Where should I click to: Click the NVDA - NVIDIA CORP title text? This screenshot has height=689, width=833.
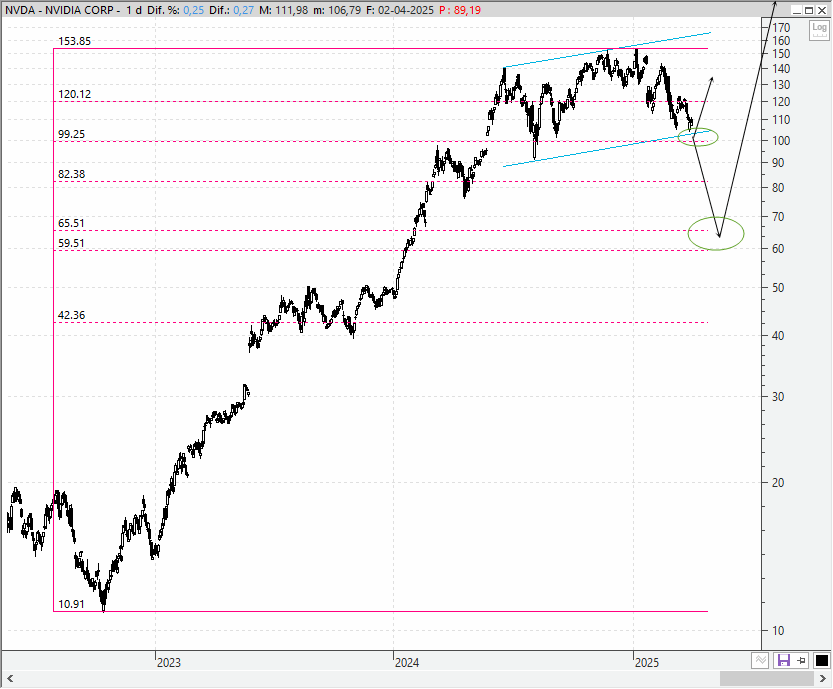click(58, 10)
